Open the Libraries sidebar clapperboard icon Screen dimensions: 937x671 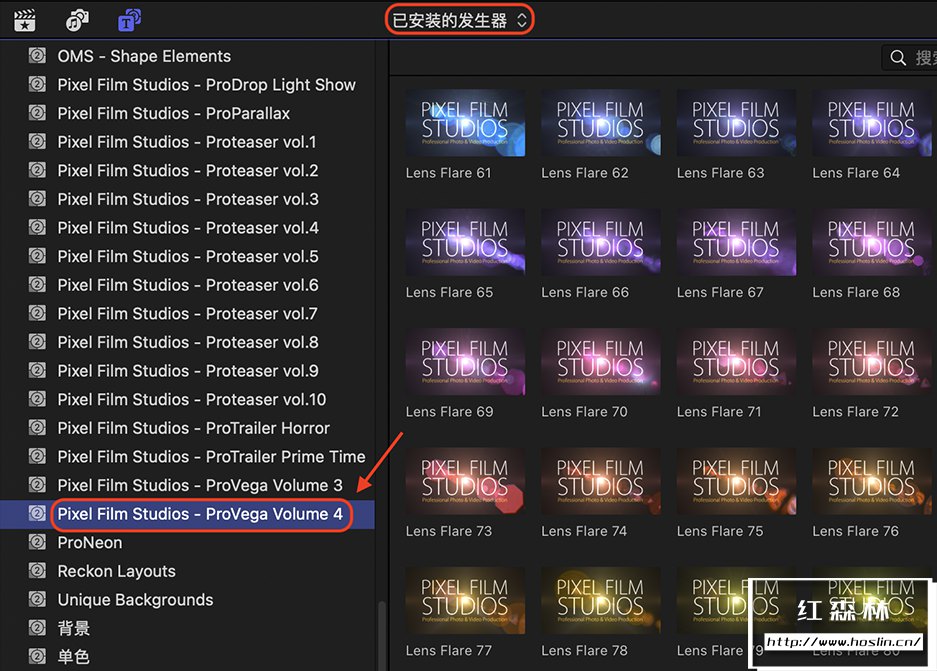[25, 20]
